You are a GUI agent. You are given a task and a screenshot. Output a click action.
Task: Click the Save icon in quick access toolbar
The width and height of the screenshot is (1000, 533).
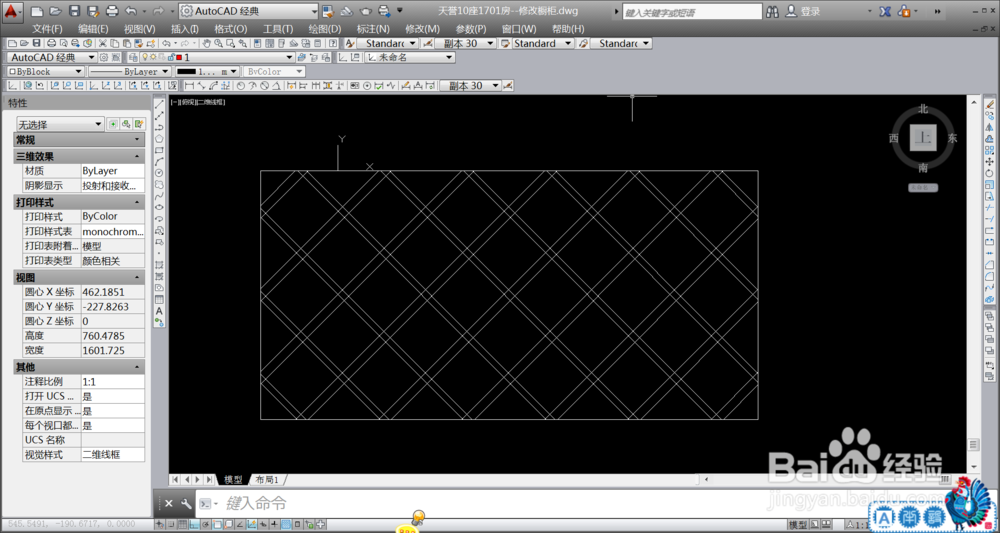(x=74, y=11)
